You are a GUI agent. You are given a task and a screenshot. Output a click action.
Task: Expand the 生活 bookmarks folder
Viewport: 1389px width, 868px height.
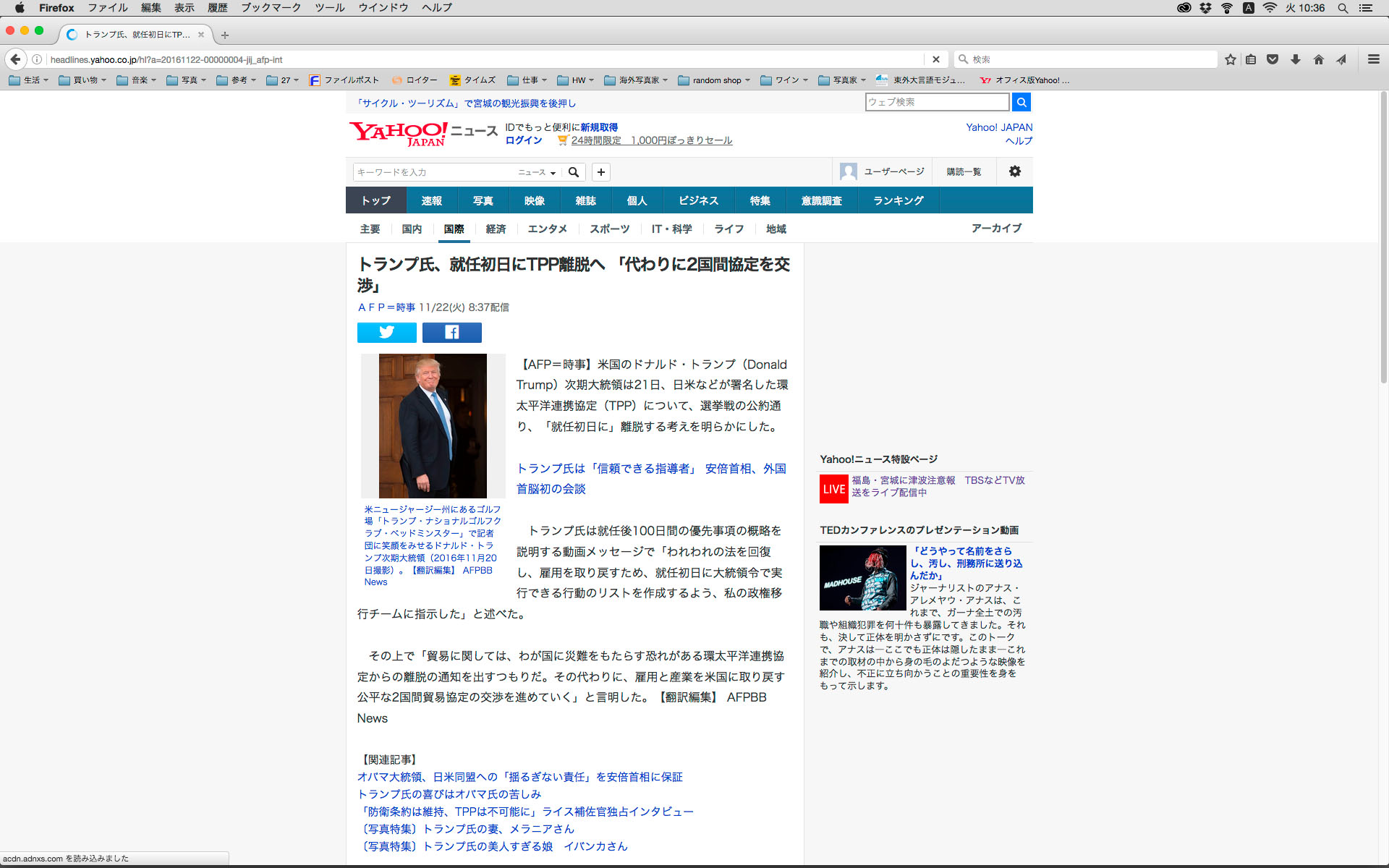29,80
